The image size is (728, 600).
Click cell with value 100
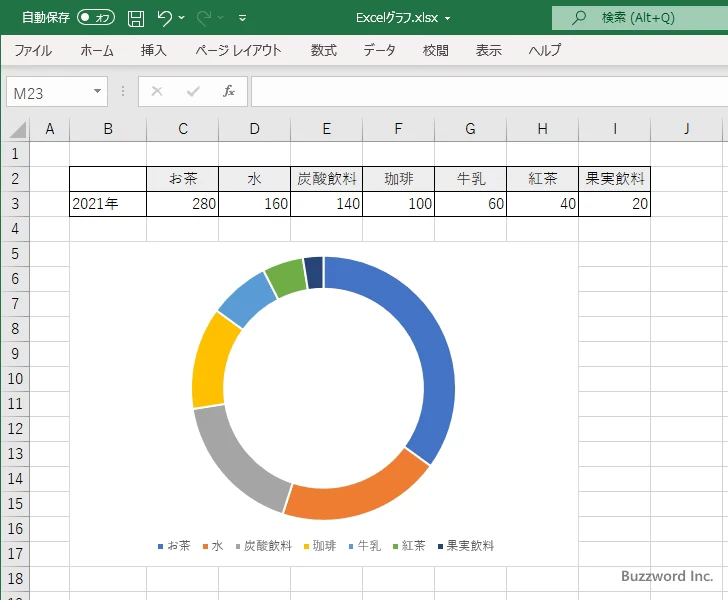(398, 203)
